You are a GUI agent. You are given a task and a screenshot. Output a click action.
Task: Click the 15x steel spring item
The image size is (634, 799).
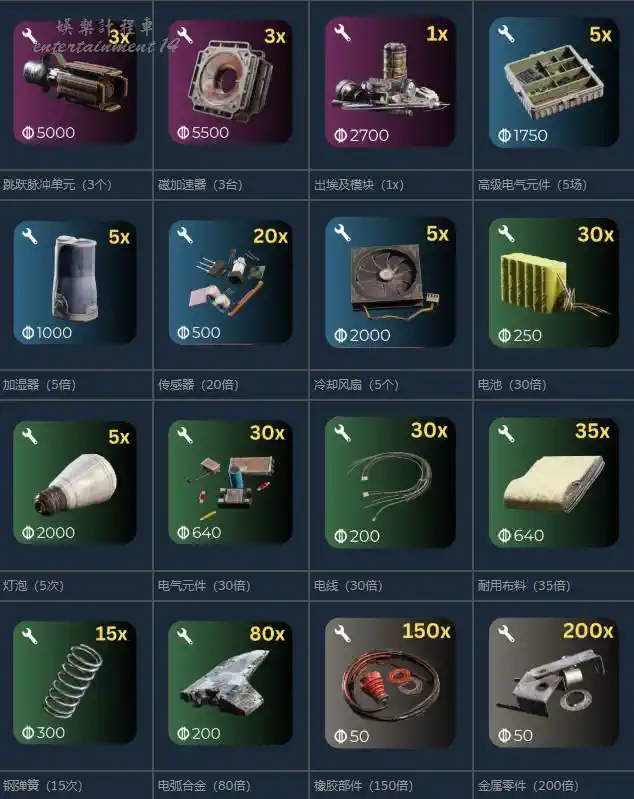click(74, 682)
